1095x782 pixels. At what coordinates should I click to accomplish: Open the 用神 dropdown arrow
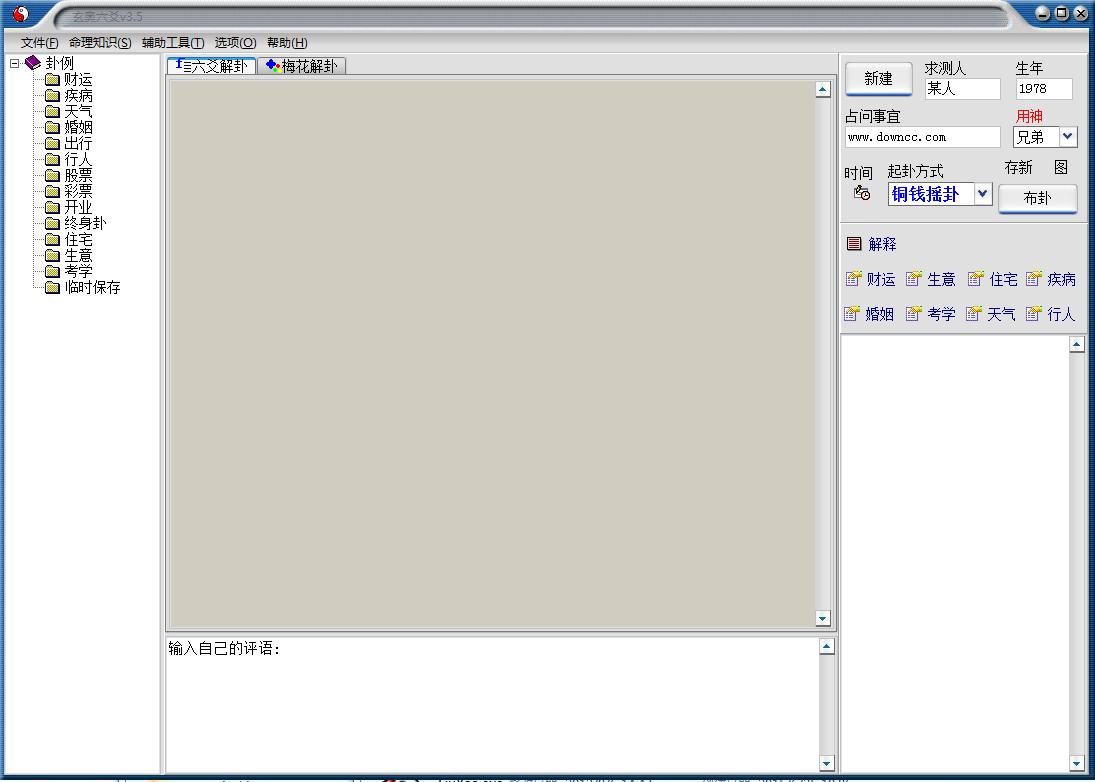(x=1068, y=137)
